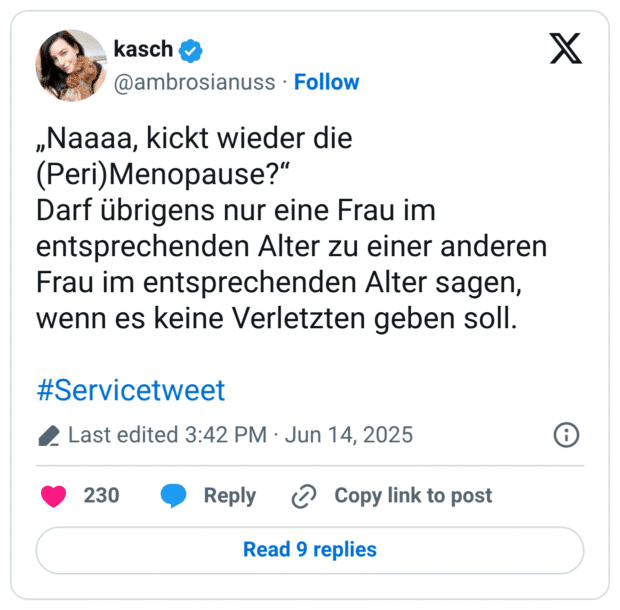
Task: Click the pink heart like icon
Action: pos(53,495)
